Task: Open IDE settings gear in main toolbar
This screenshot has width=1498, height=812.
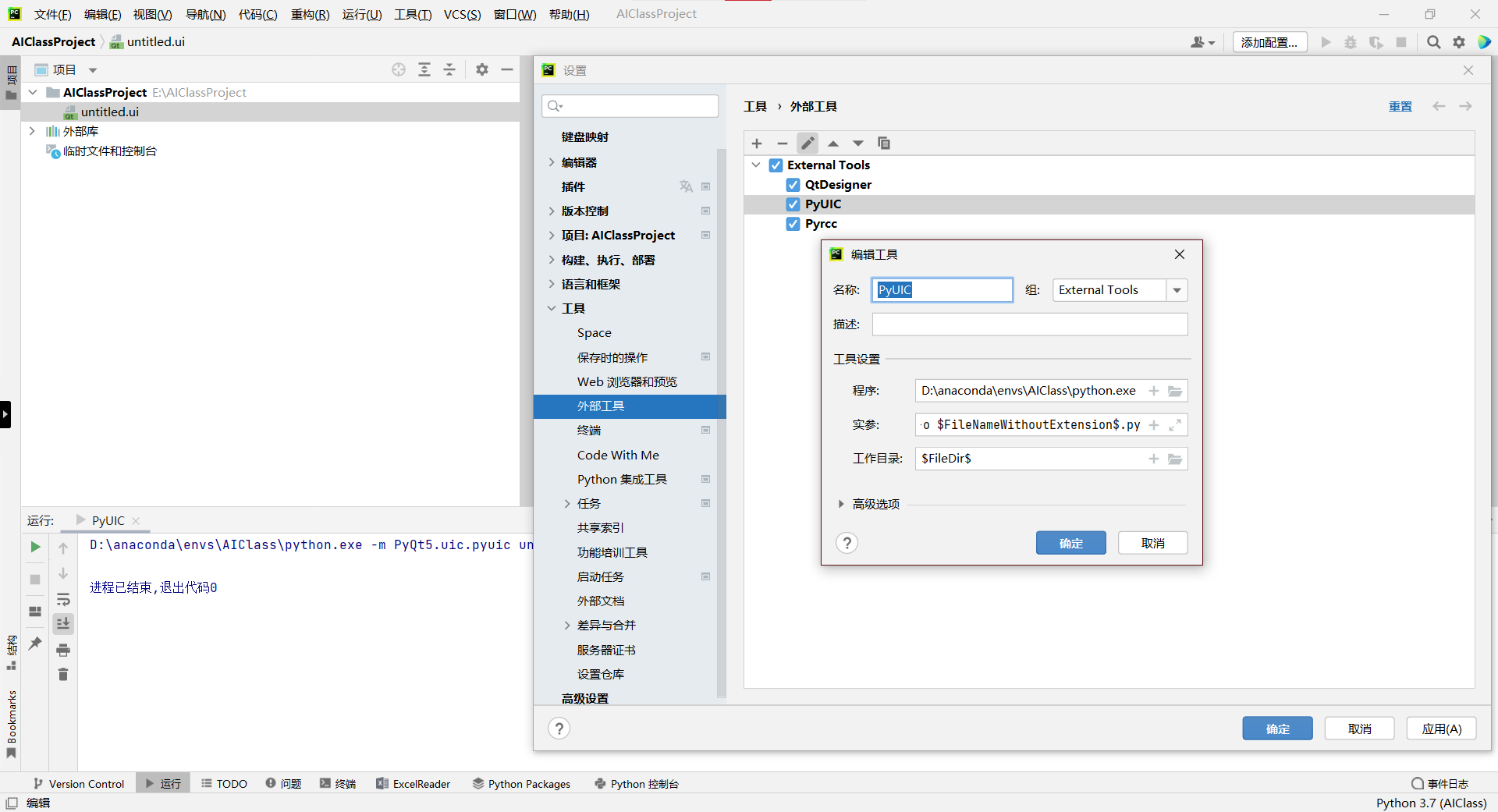Action: click(1459, 42)
